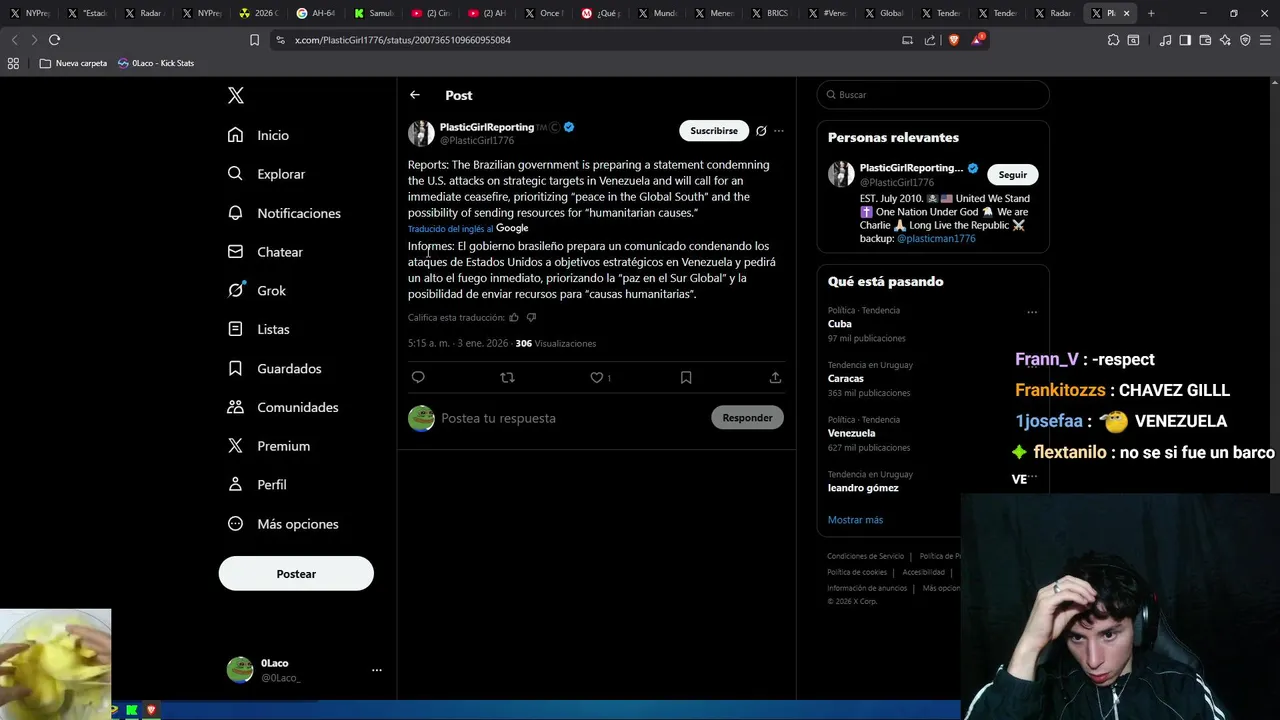Open Condiciones de Servicio link

point(865,556)
